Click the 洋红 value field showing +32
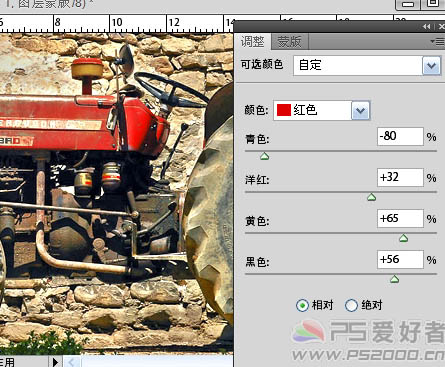 click(400, 177)
